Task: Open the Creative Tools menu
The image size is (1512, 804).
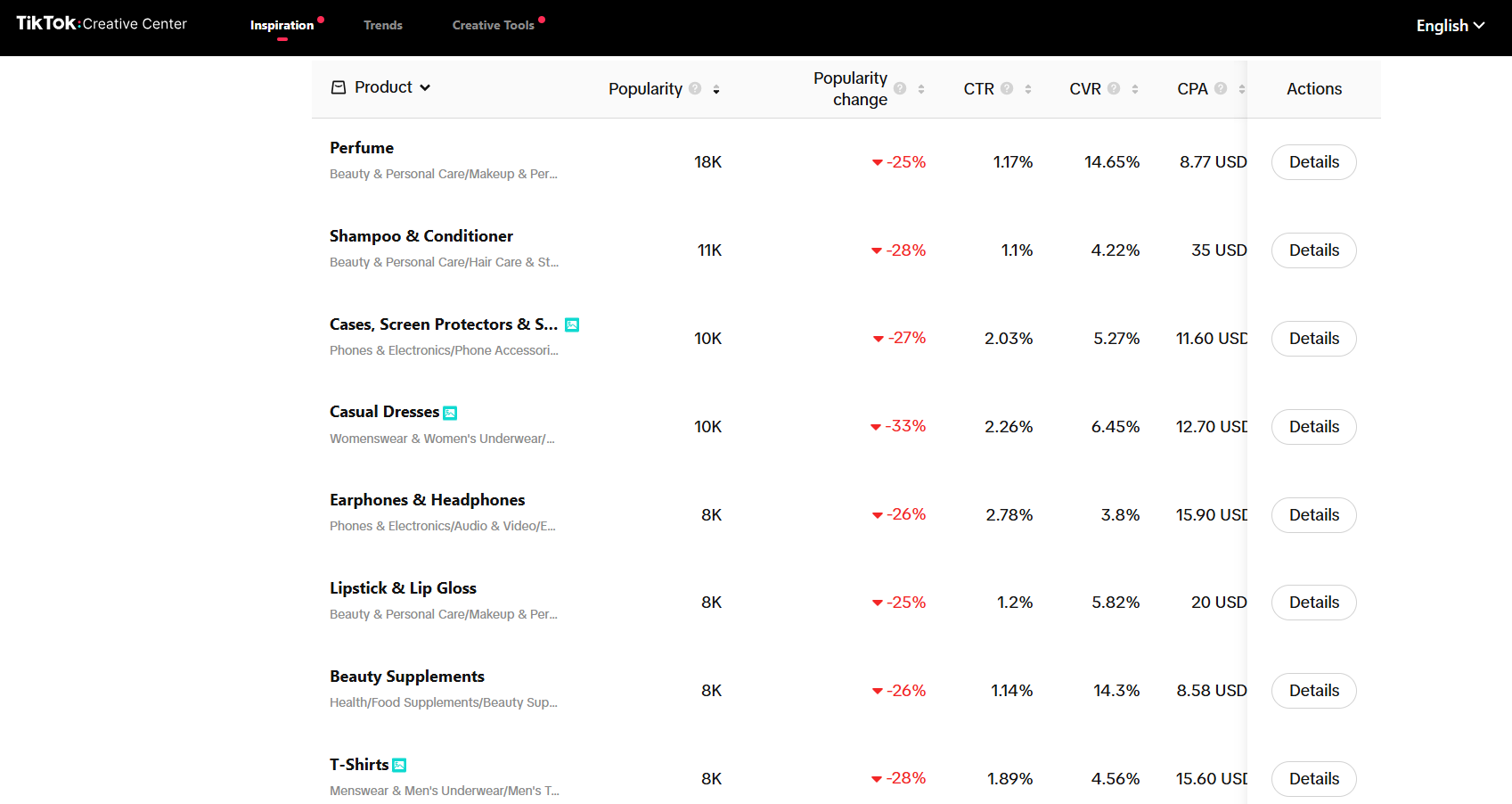Action: (493, 25)
